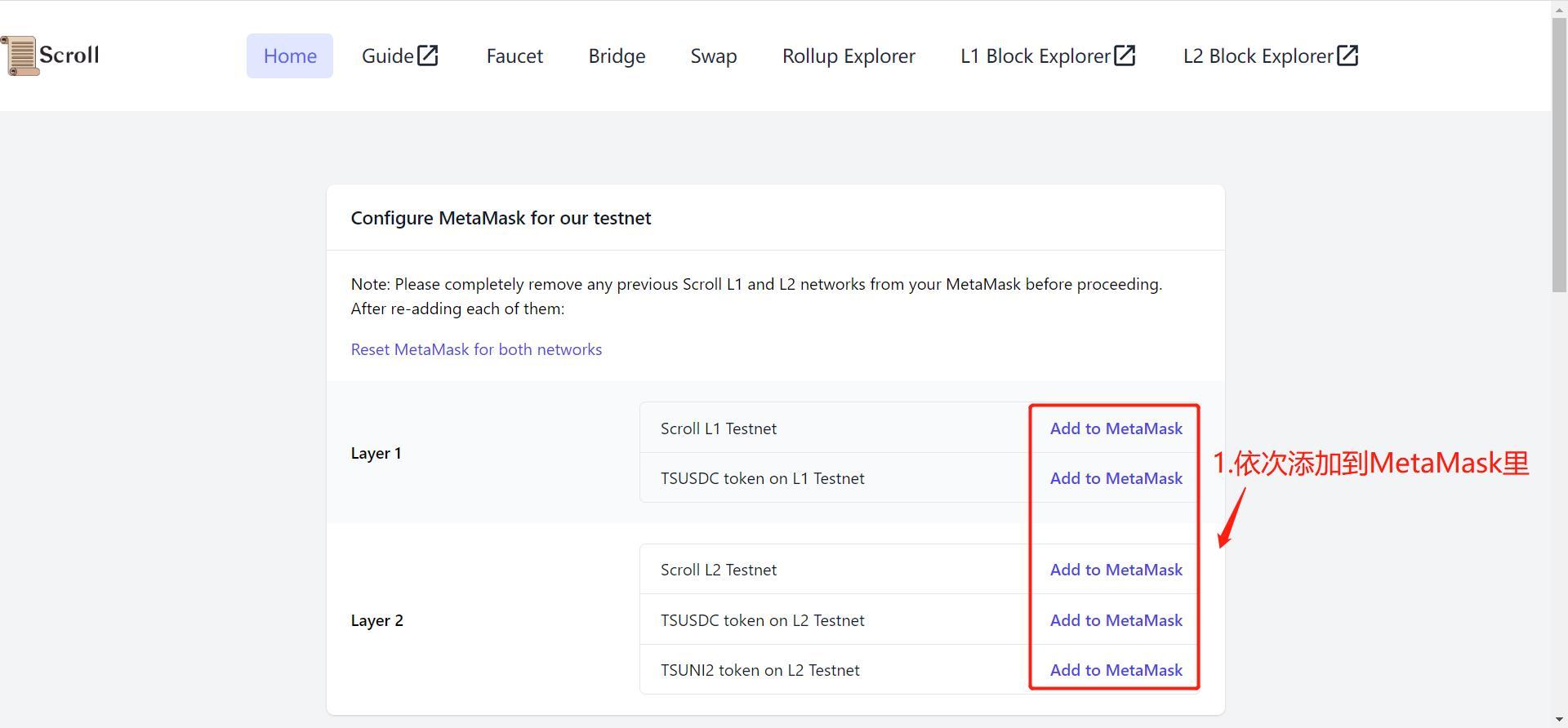
Task: Click the scrollbar down arrow
Action: [x=1559, y=720]
